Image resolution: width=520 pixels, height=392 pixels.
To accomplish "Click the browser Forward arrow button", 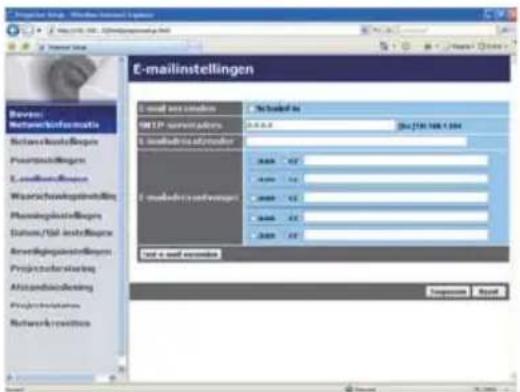I will [x=27, y=31].
